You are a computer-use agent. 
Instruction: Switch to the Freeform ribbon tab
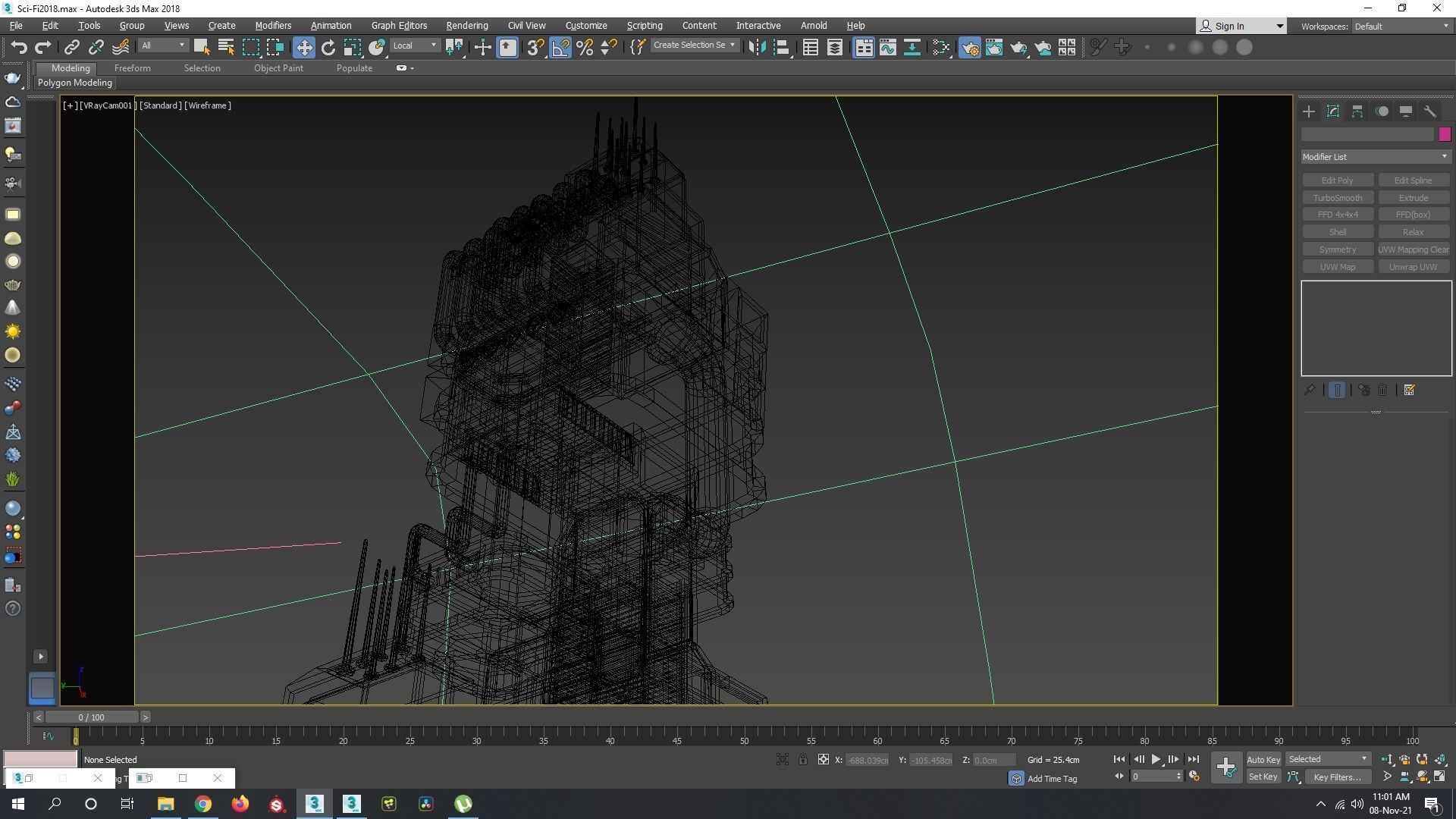click(x=132, y=68)
